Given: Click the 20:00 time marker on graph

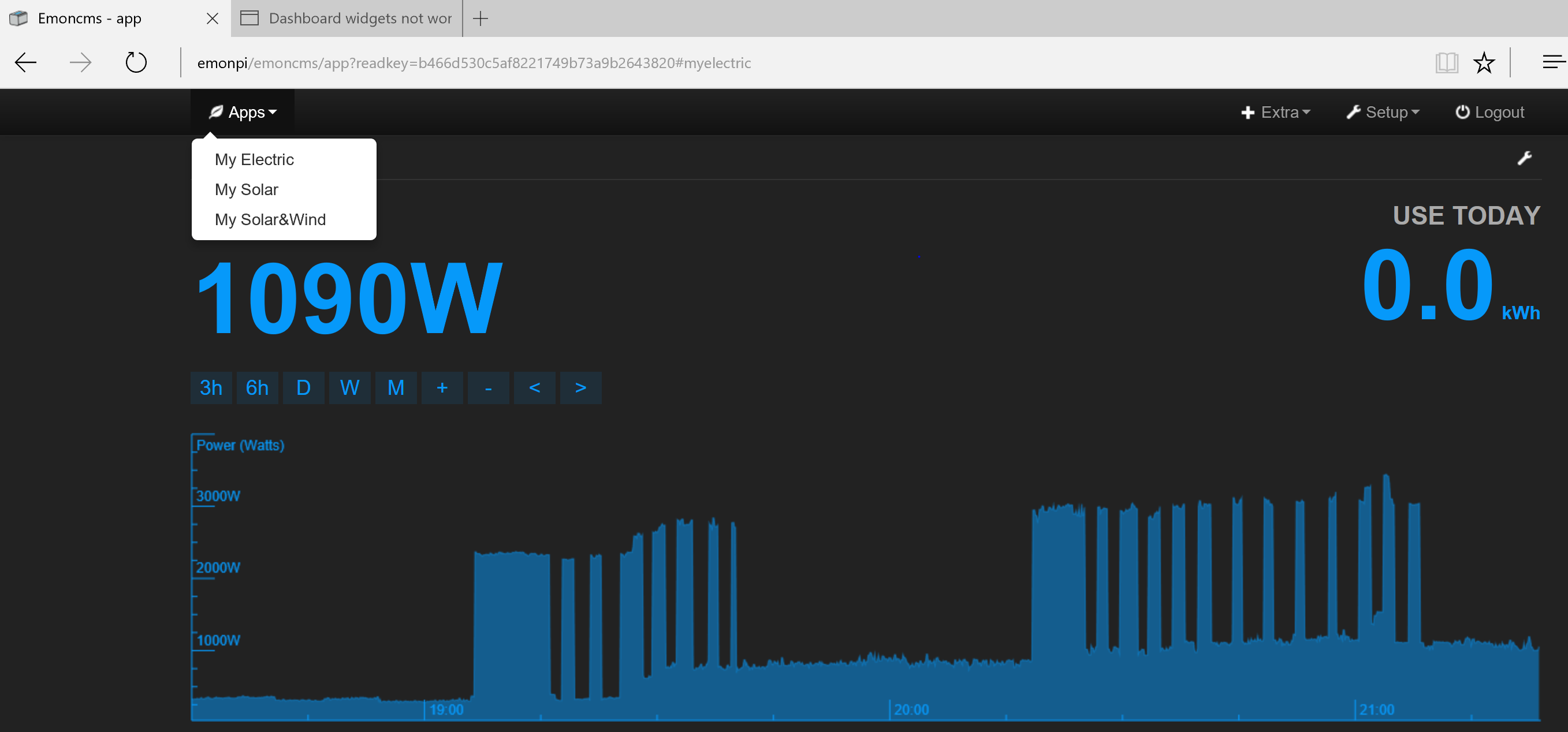Looking at the screenshot, I should (911, 709).
